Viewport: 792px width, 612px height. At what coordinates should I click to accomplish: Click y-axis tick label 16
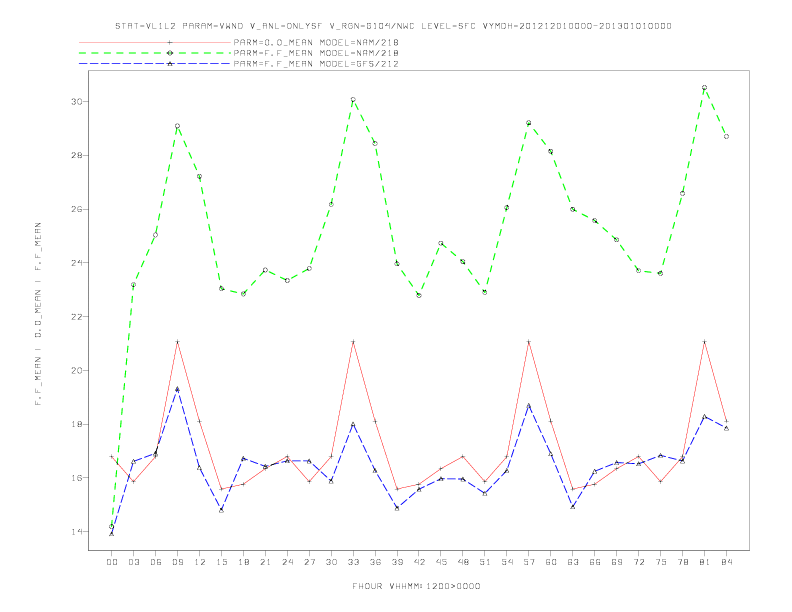point(77,478)
